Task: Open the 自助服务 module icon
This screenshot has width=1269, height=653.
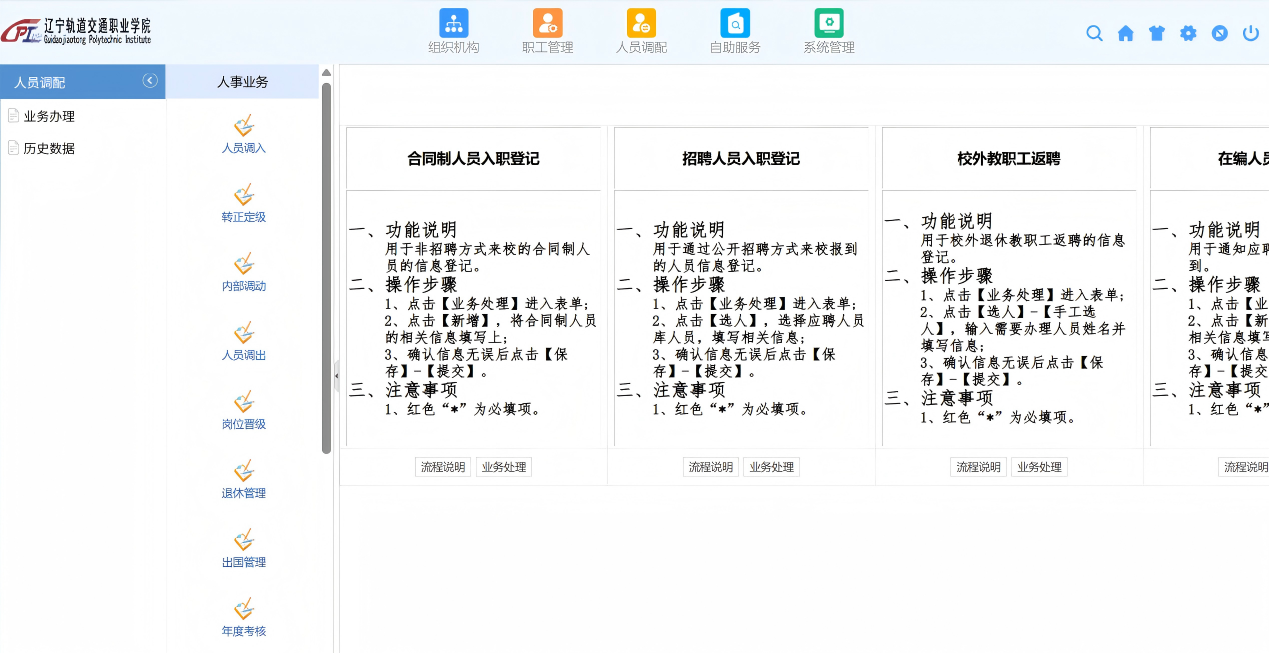Action: pos(735,24)
